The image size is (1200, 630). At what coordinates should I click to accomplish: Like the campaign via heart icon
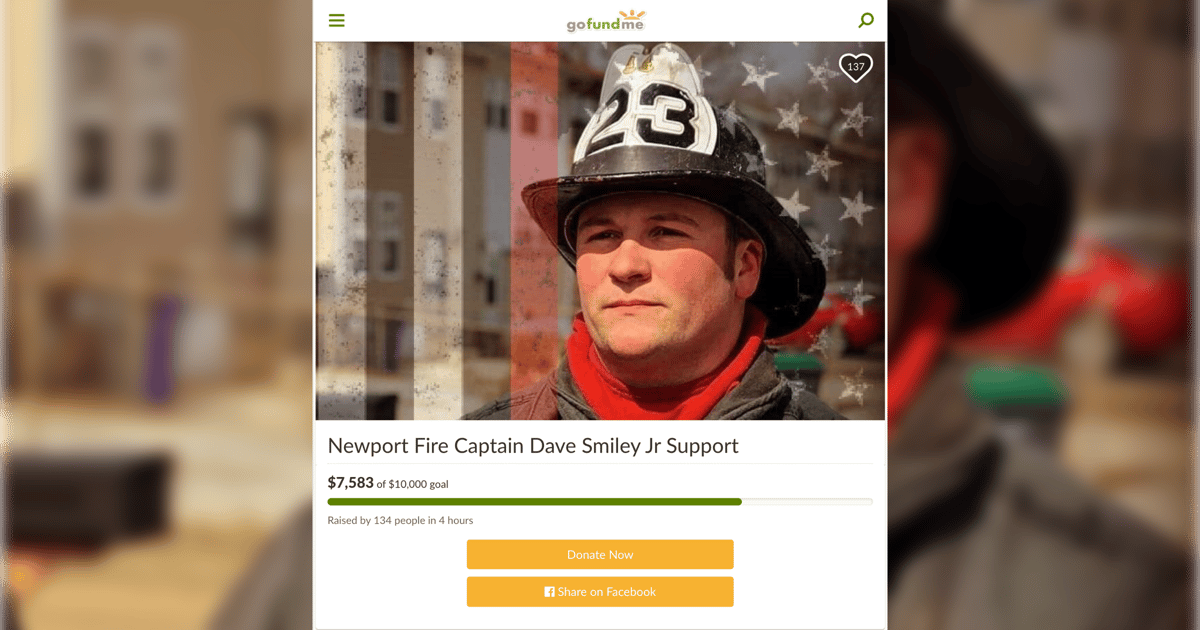pos(855,67)
